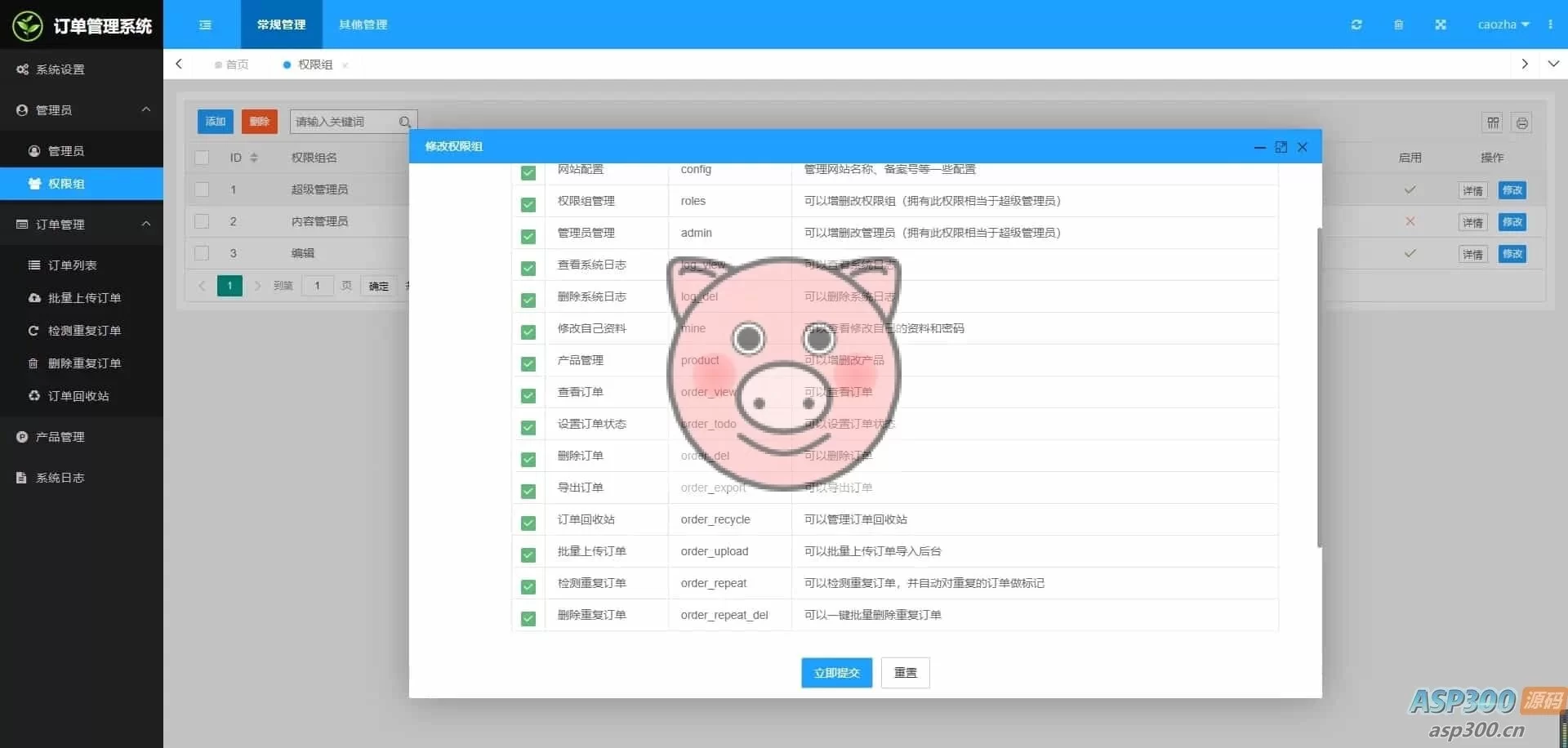
Task: Click the 添加 button
Action: 216,122
